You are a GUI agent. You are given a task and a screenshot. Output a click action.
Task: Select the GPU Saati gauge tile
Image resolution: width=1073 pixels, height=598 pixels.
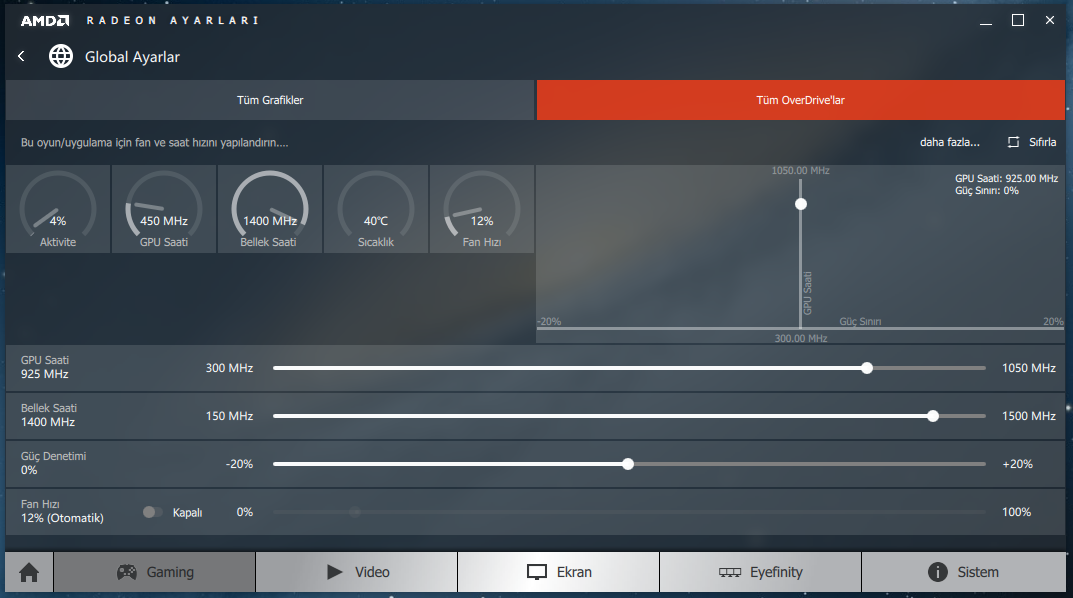[x=164, y=209]
